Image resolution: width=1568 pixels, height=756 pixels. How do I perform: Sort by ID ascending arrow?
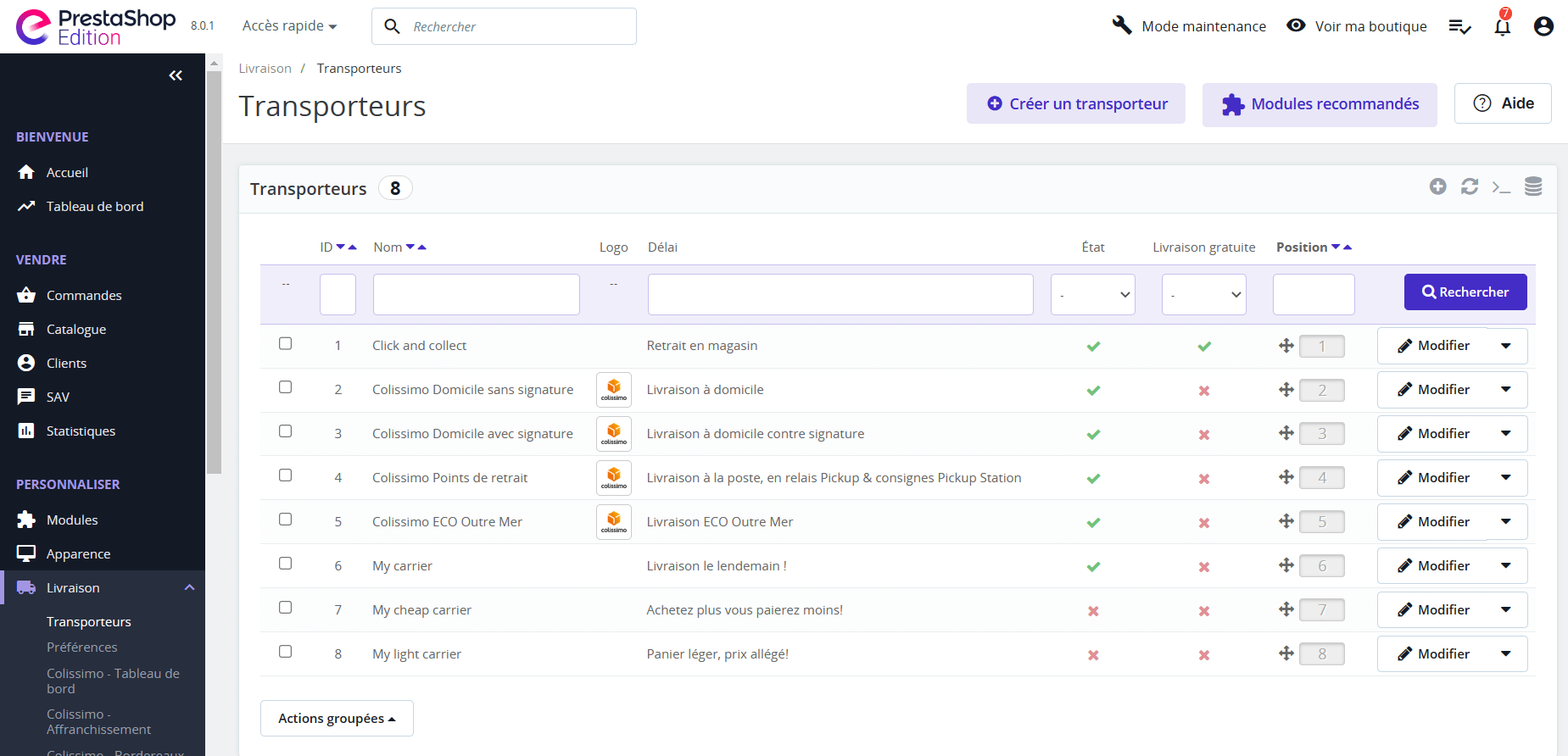pyautogui.click(x=353, y=247)
